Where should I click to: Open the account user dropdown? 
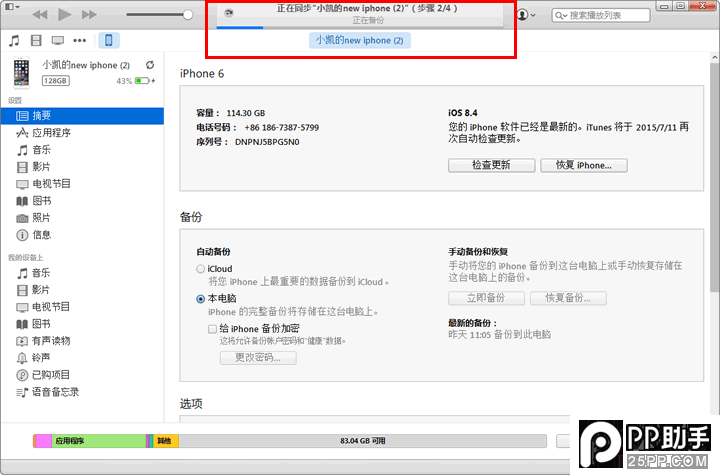[x=526, y=15]
